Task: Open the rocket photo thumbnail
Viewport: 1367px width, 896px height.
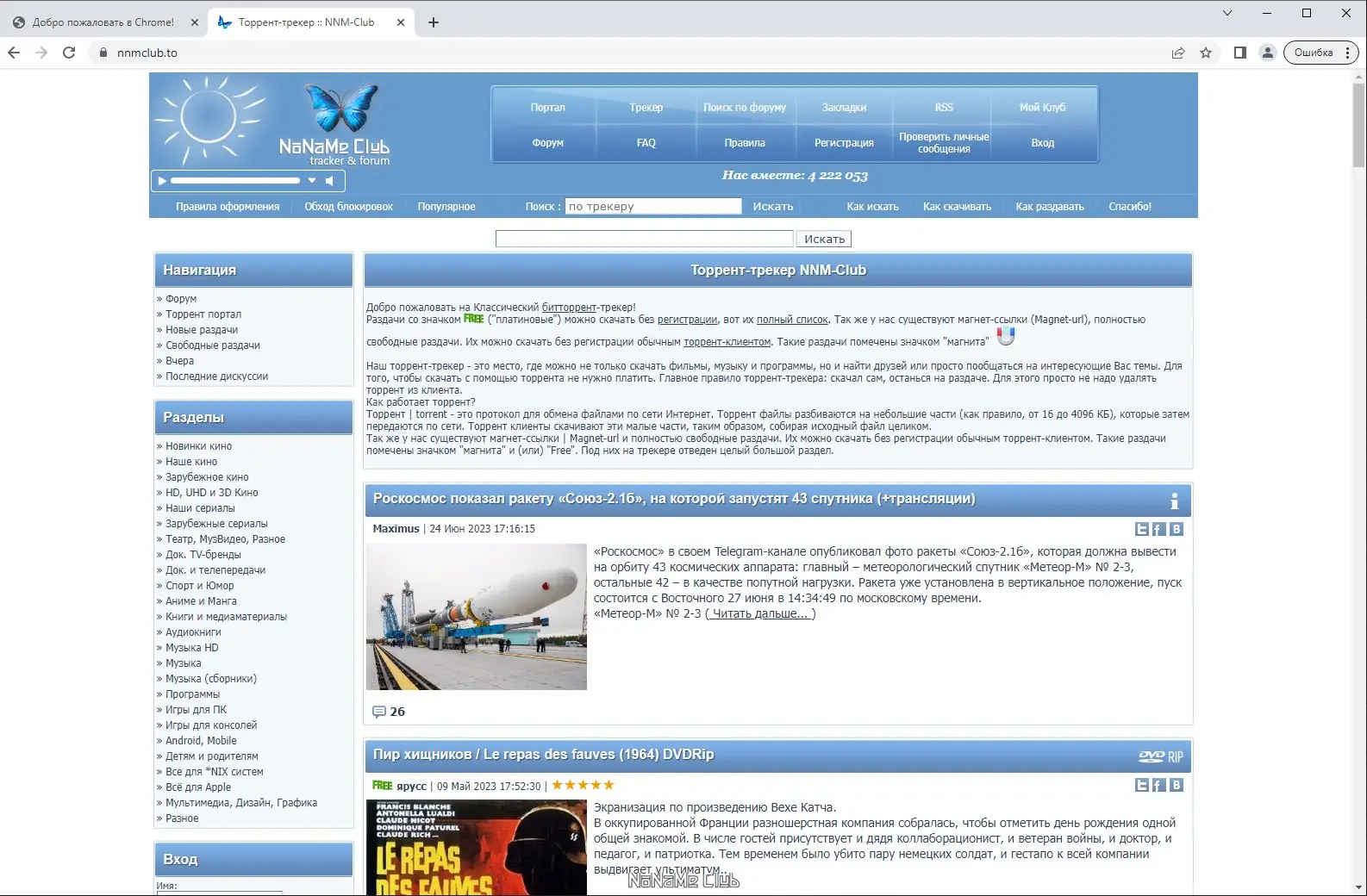Action: (x=477, y=616)
